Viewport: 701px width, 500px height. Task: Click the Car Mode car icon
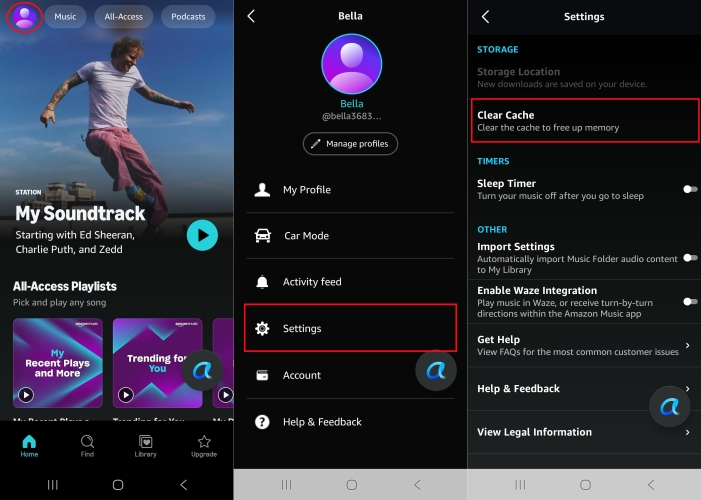pos(262,236)
